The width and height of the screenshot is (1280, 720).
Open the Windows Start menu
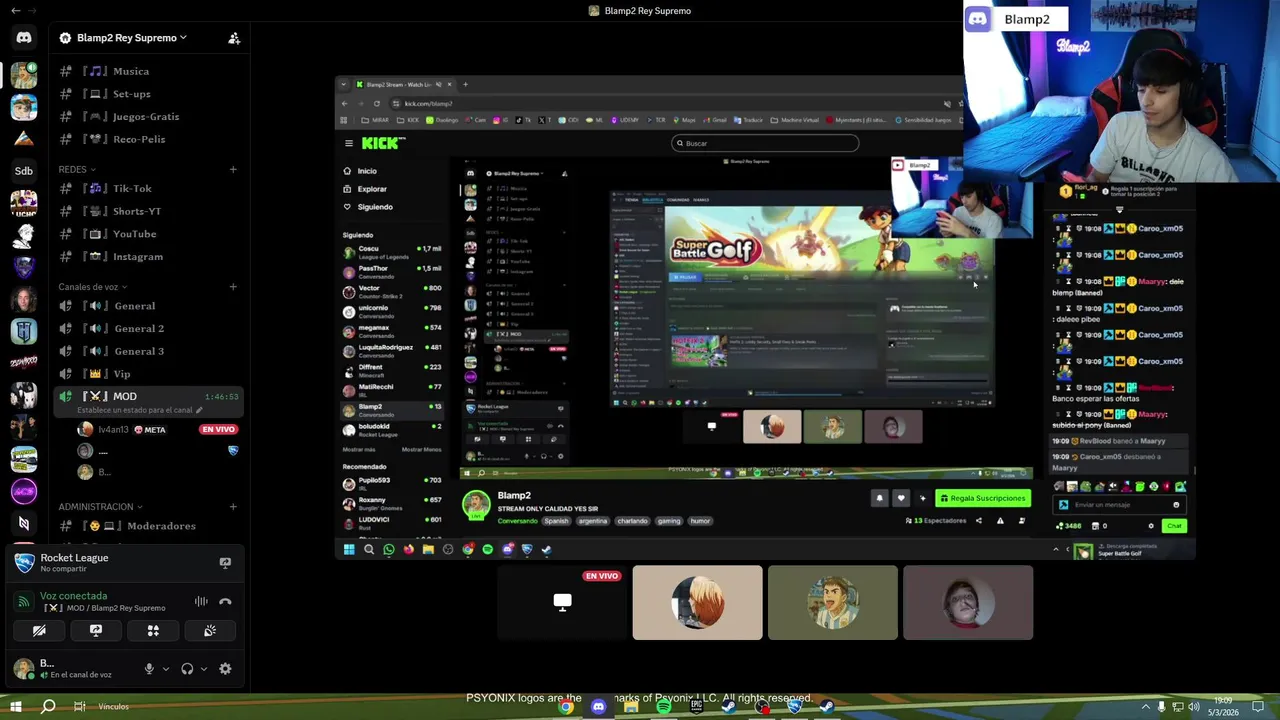[x=14, y=707]
